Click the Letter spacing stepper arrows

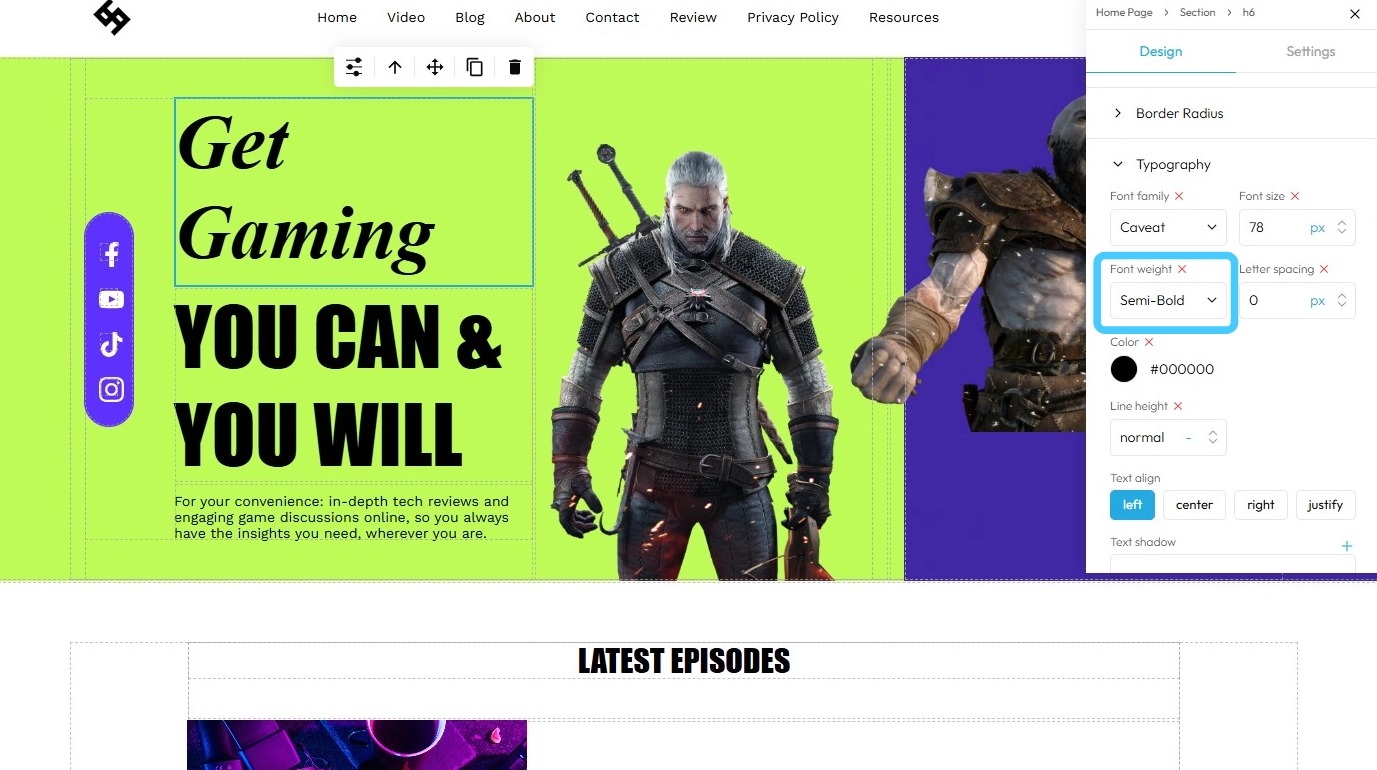(1342, 300)
